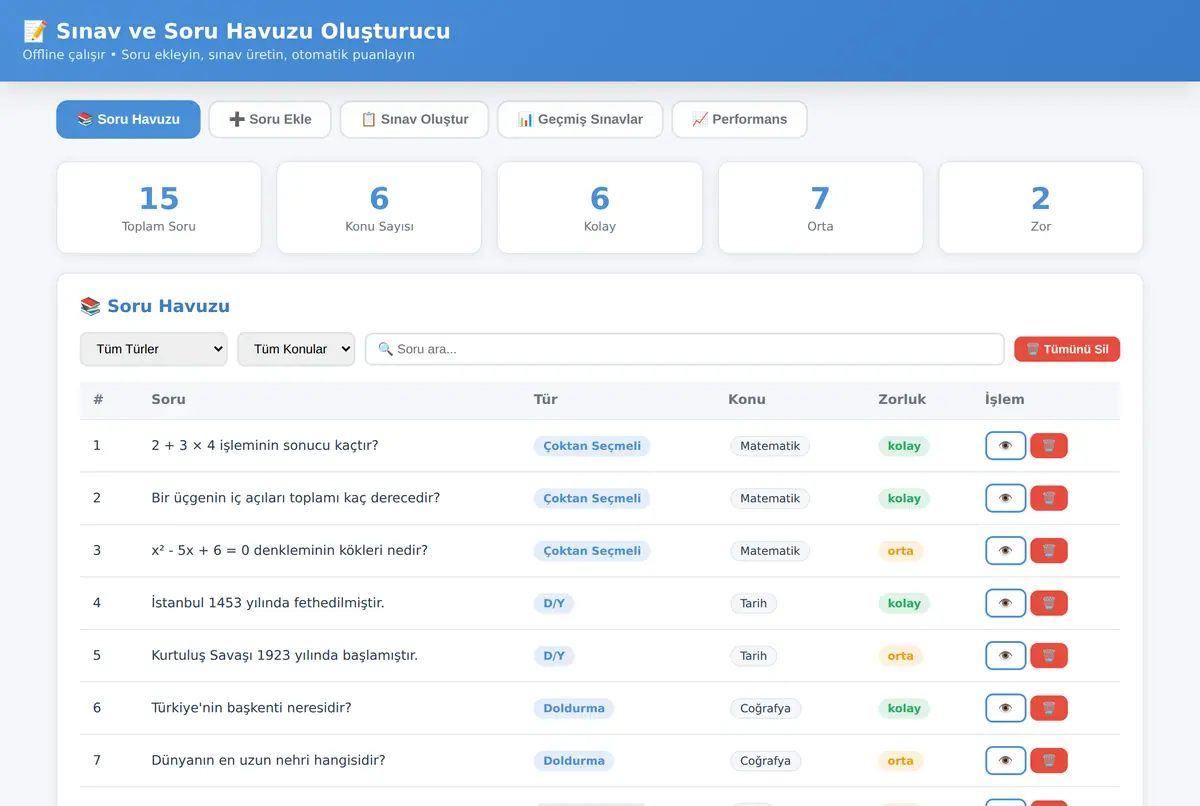This screenshot has height=806, width=1200.
Task: Click the Sınav ve Soru Havuzu Oluşturucu title
Action: tap(237, 31)
